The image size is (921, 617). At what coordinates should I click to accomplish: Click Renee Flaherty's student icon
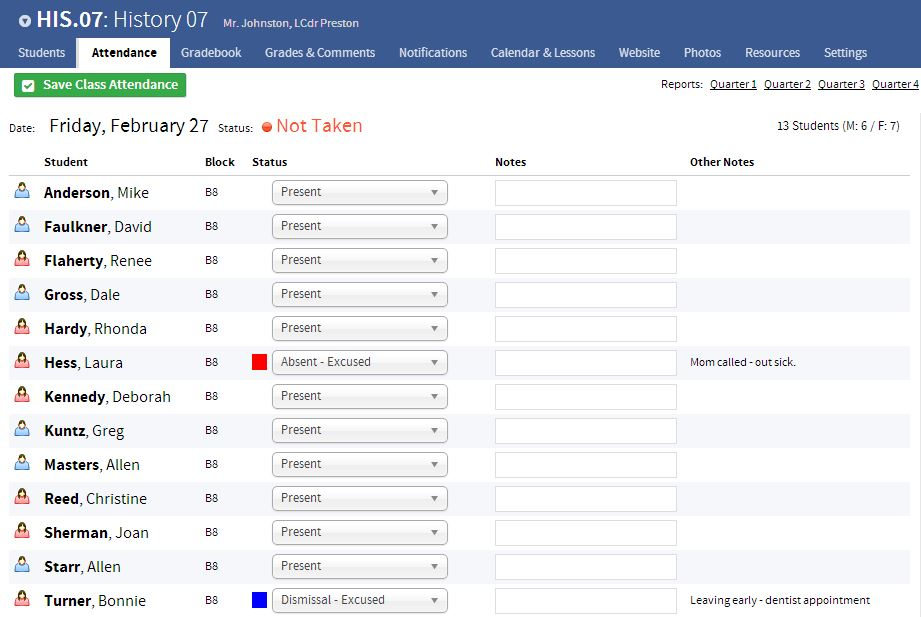pos(22,259)
